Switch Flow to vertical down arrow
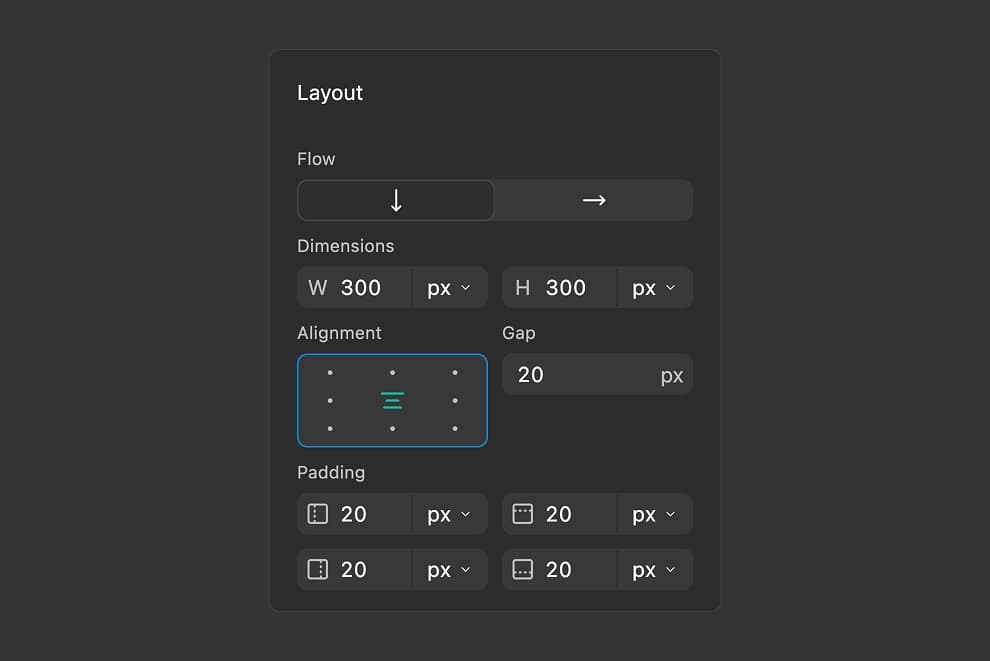Screen dimensions: 990x661 click(x=395, y=200)
